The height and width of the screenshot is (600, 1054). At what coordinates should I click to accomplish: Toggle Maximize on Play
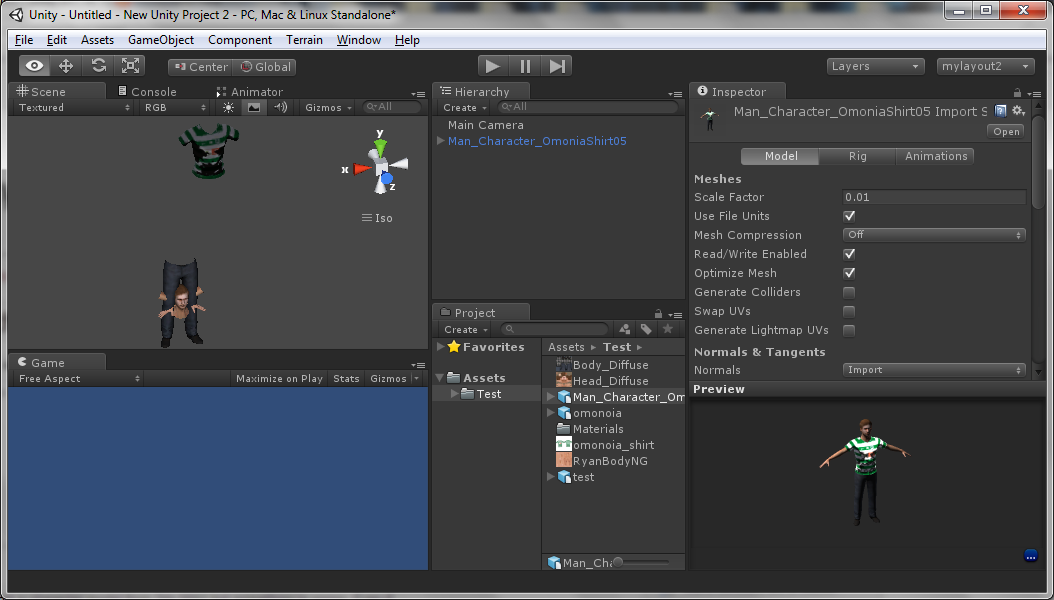279,378
